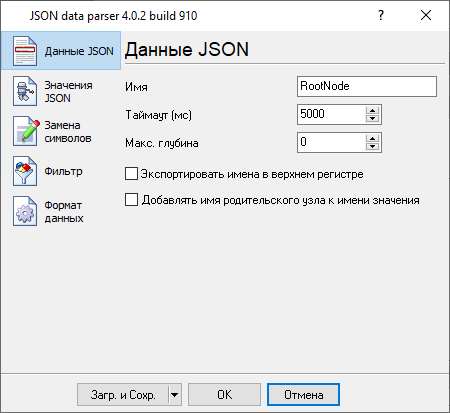Decrease the Таймаут (мс) value
Image resolution: width=450 pixels, height=413 pixels.
pos(372,118)
